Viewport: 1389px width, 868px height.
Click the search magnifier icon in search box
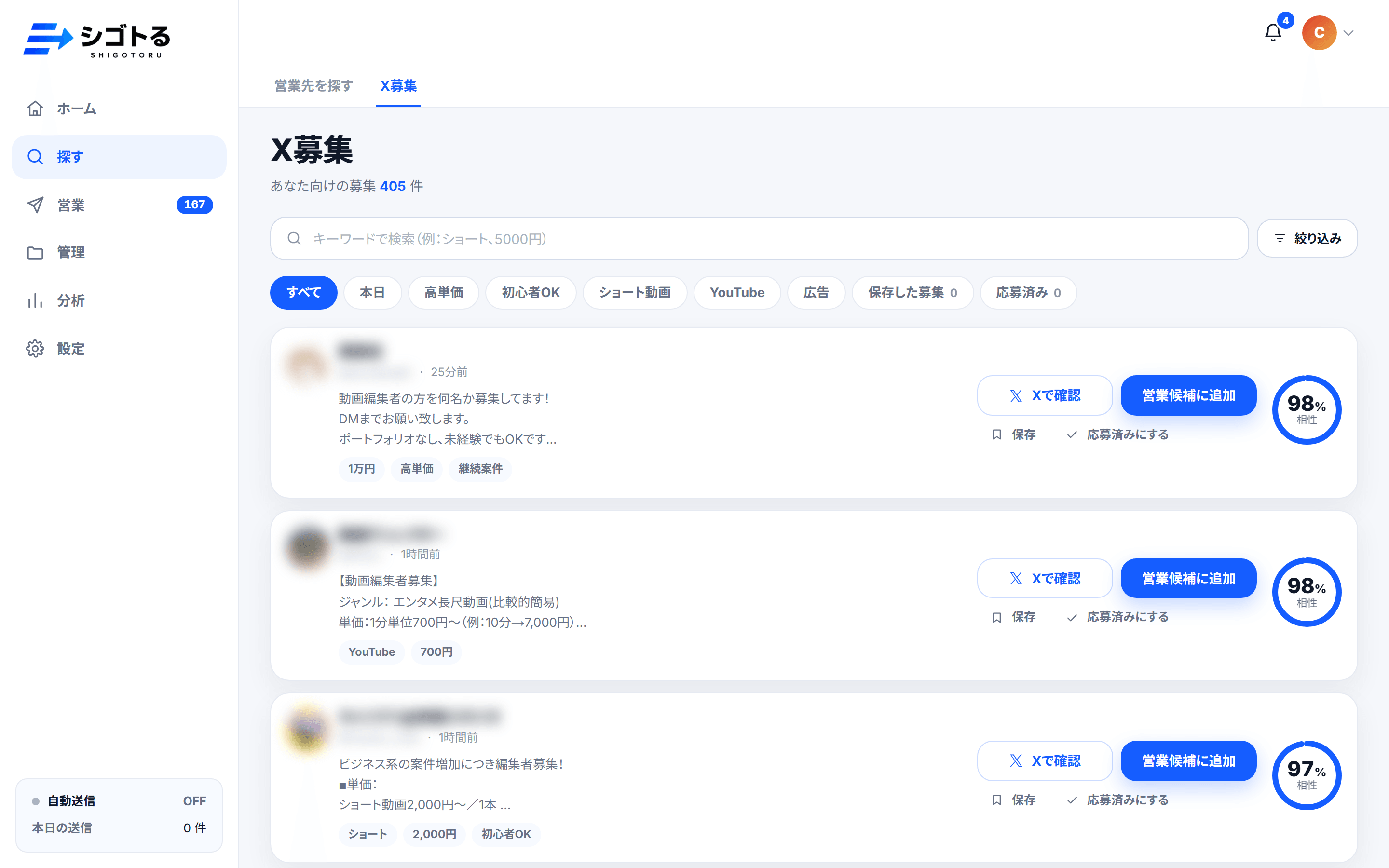point(295,238)
